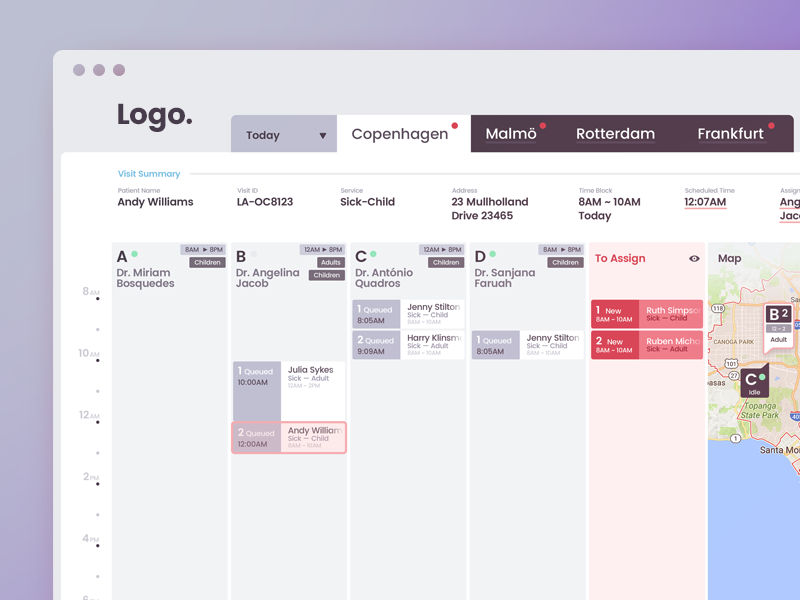Toggle the To Assign eye icon
This screenshot has width=800, height=600.
click(694, 259)
